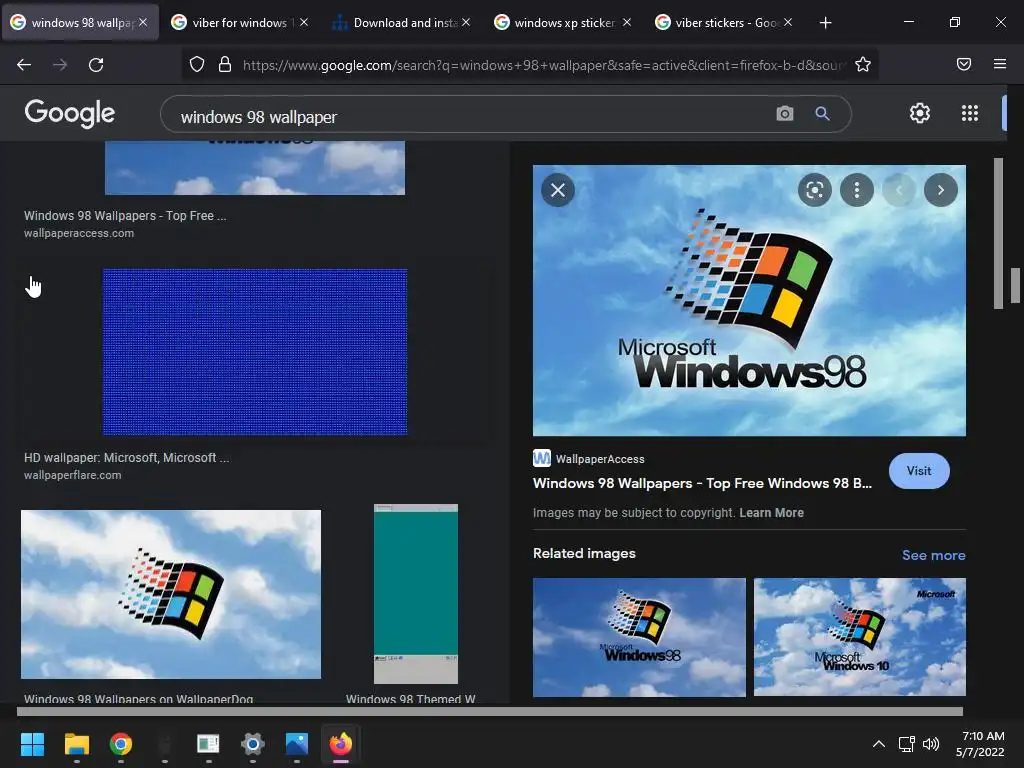Click the large Windows98 preview image

pos(749,300)
